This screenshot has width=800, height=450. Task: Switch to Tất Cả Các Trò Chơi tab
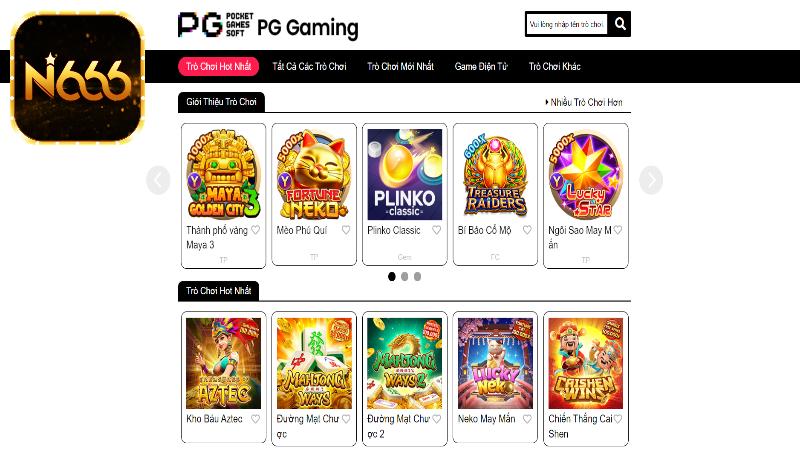309,66
